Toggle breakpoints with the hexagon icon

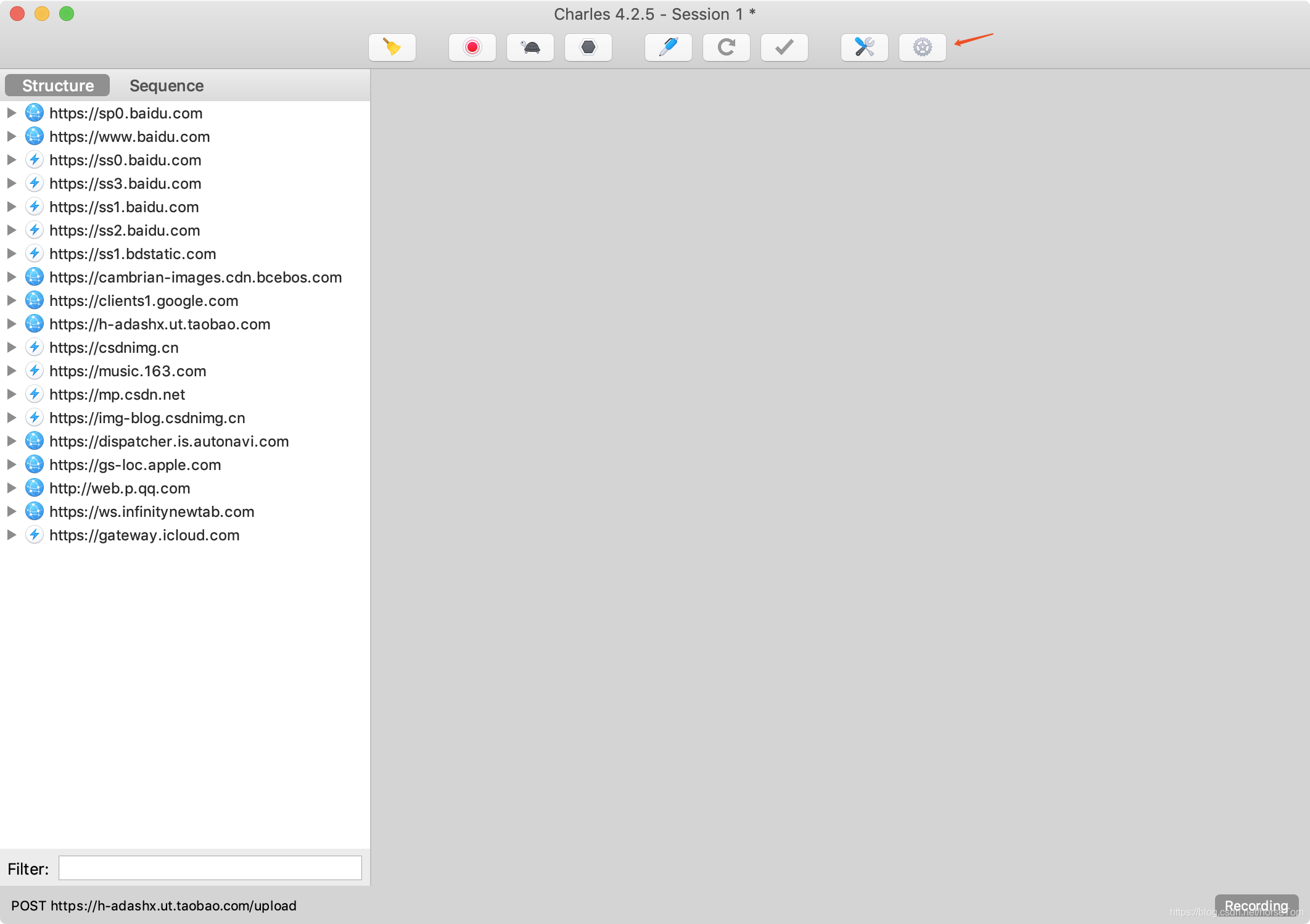point(588,47)
